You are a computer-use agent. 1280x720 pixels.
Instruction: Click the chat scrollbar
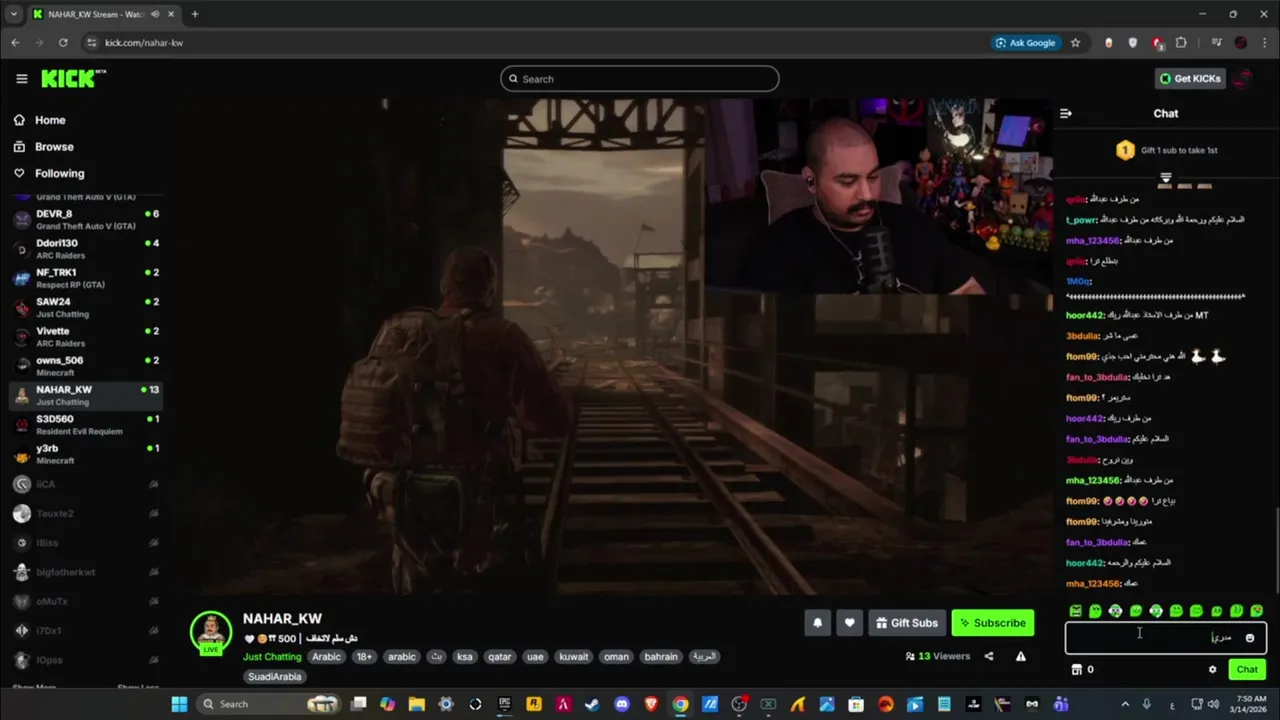[x=1276, y=550]
